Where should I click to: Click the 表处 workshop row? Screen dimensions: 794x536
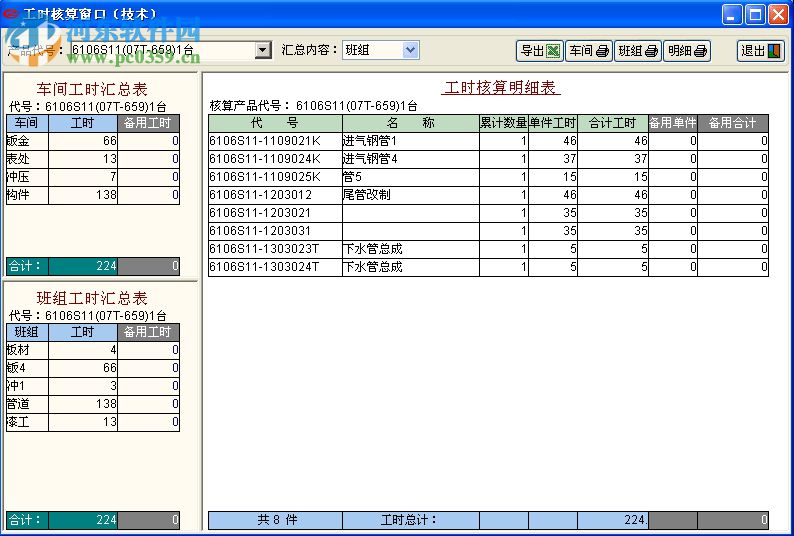pos(93,159)
